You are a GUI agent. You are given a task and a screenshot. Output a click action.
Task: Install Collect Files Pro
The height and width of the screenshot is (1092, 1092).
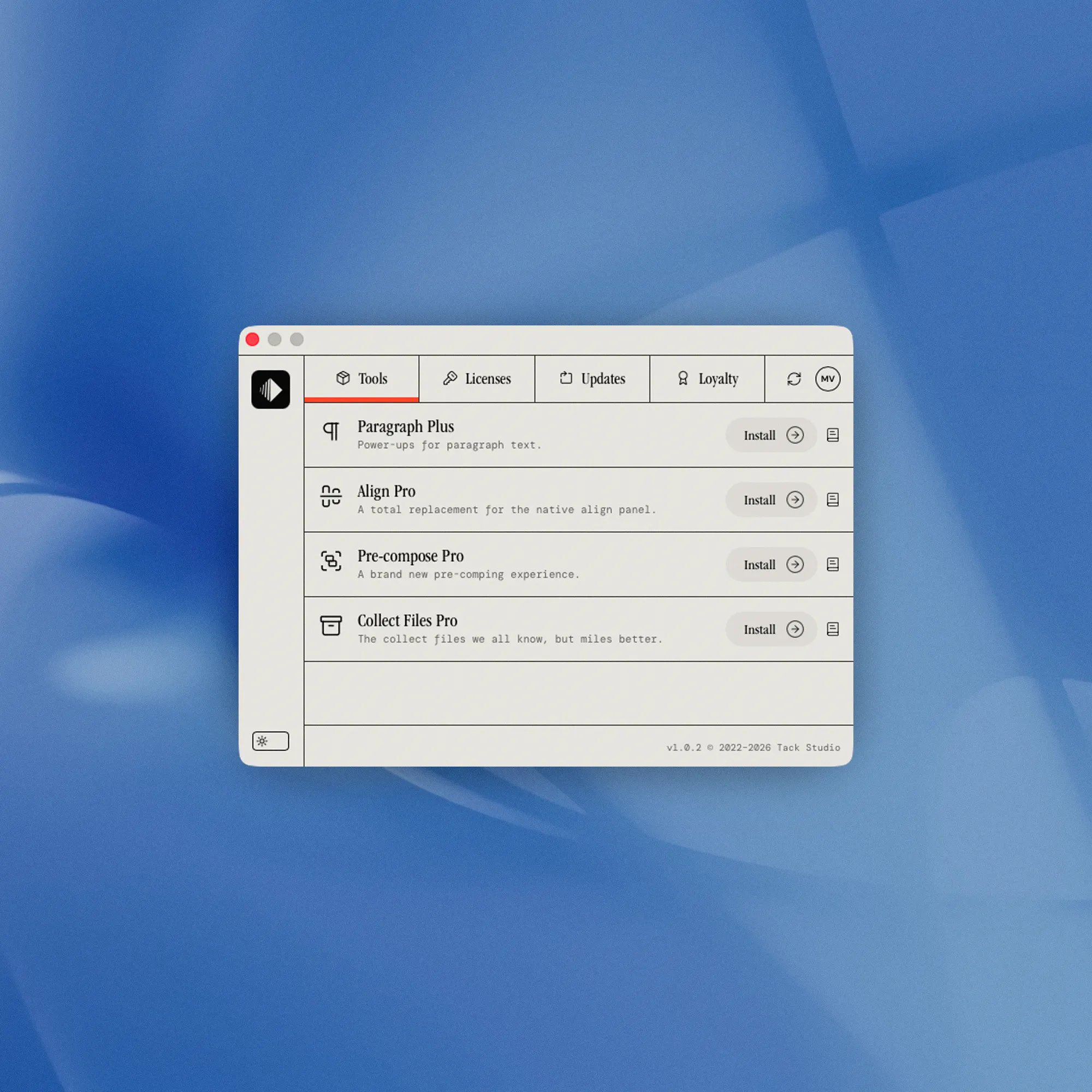771,629
